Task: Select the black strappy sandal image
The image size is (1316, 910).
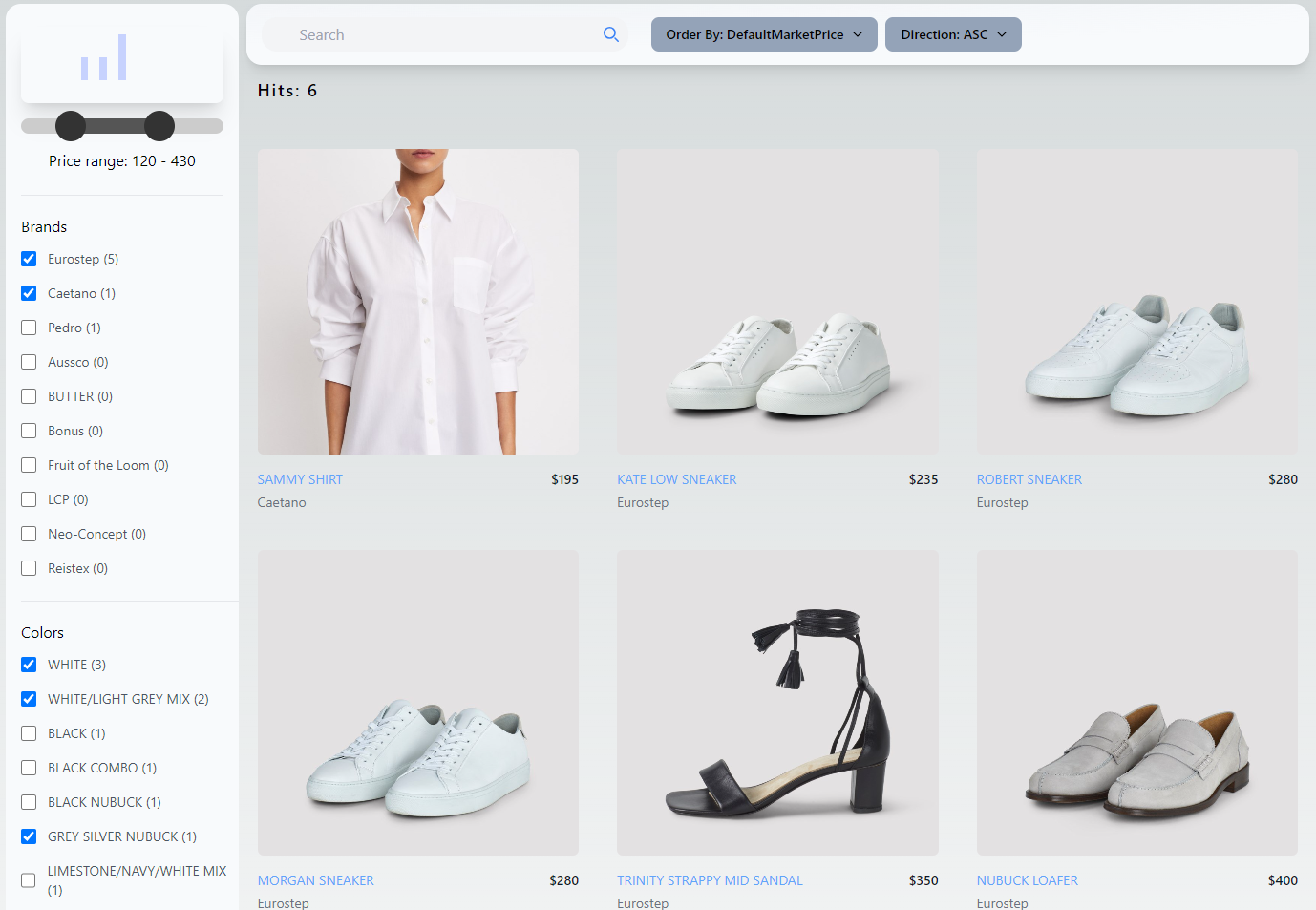Action: (x=777, y=702)
